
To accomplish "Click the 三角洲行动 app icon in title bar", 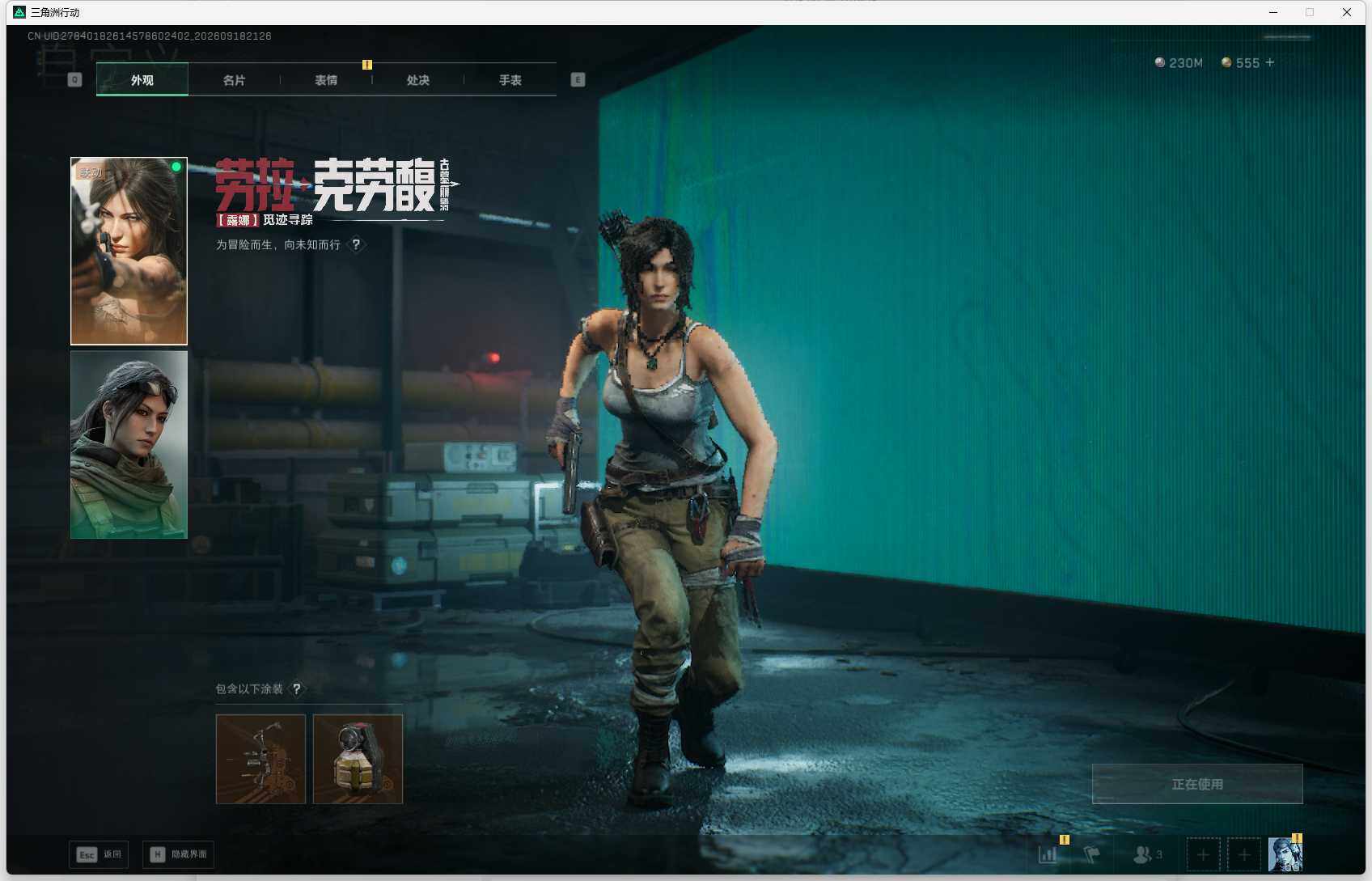I will (19, 12).
